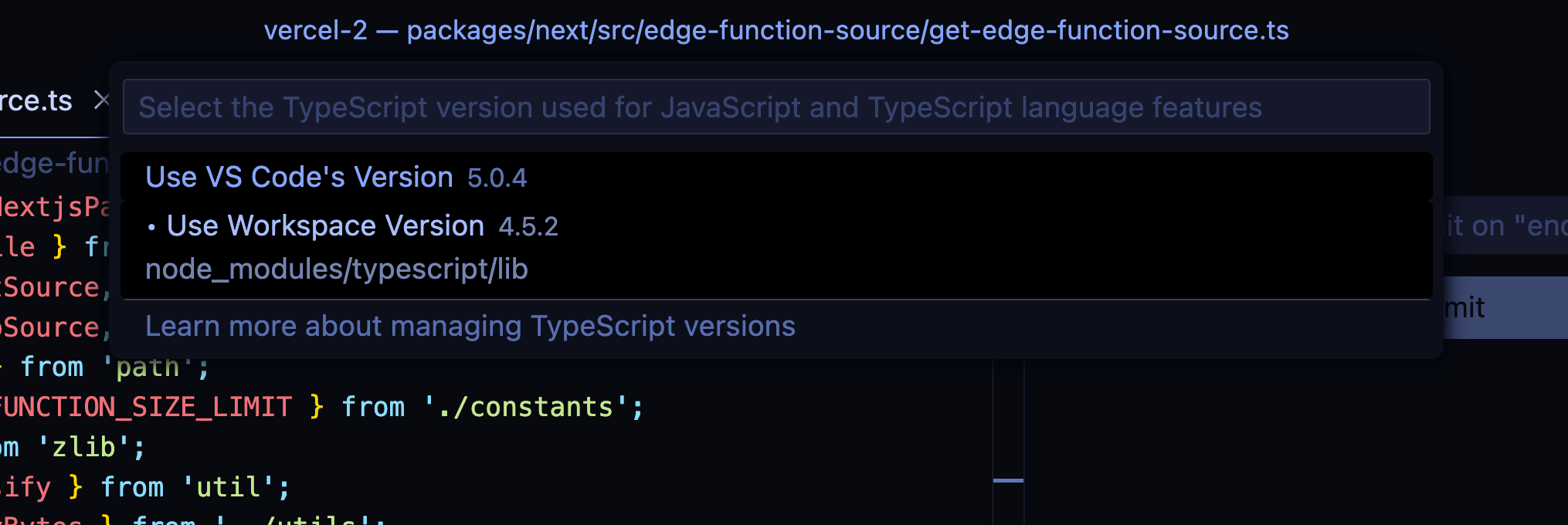Select "Use VS Code's Version" option
Viewport: 1568px width, 525px height.
coord(299,178)
